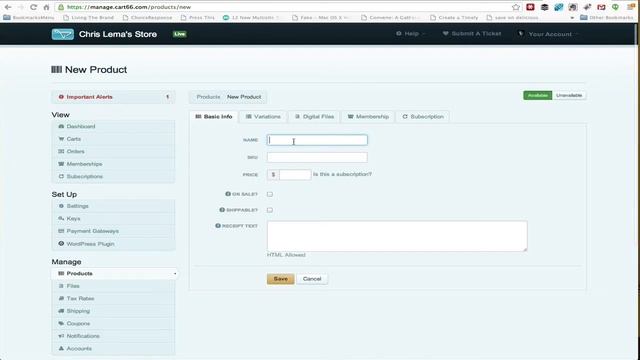Click the Products breadcrumb link
Screen dimensions: 640x360
[x=208, y=97]
